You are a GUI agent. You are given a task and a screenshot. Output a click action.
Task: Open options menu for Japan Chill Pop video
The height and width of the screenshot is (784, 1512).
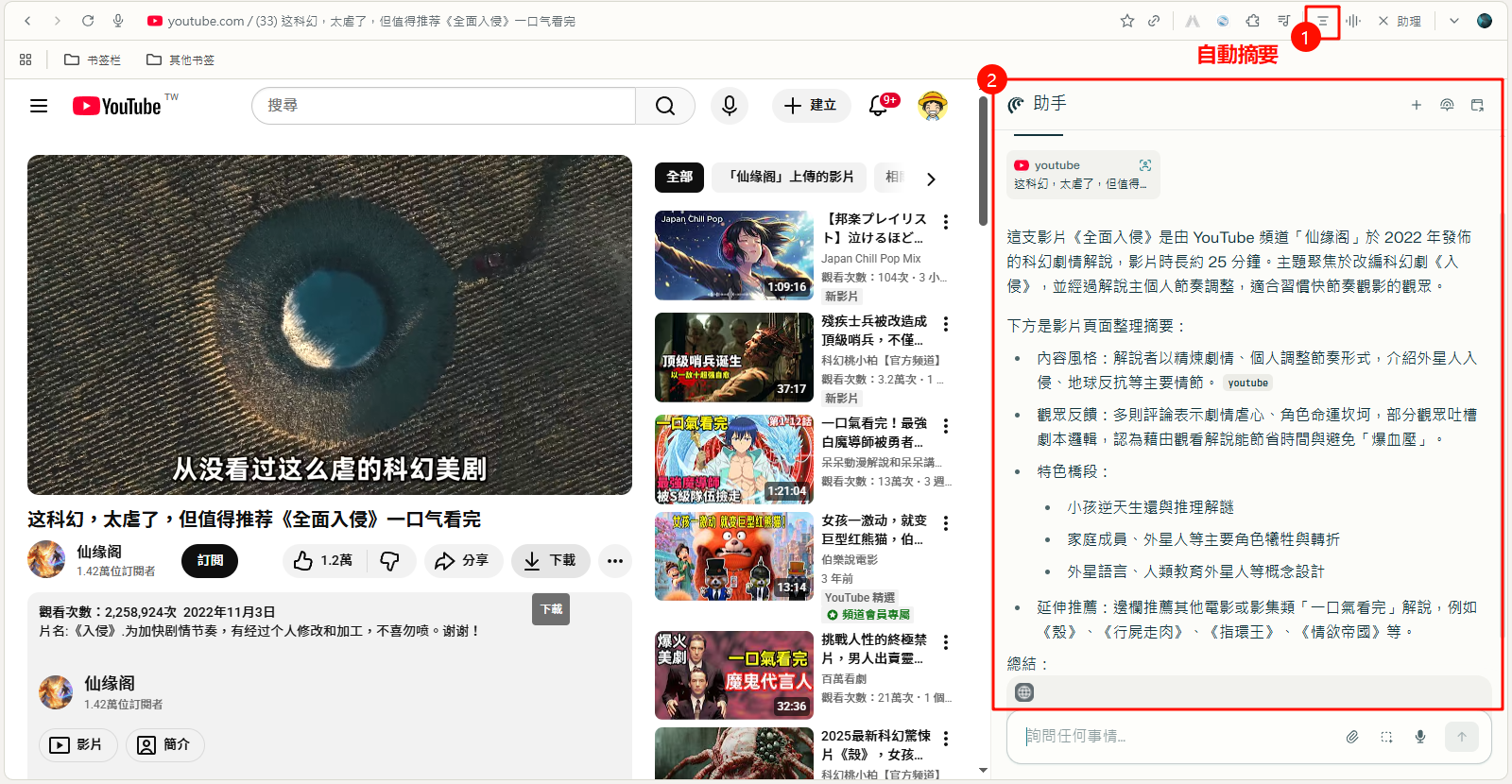click(945, 222)
